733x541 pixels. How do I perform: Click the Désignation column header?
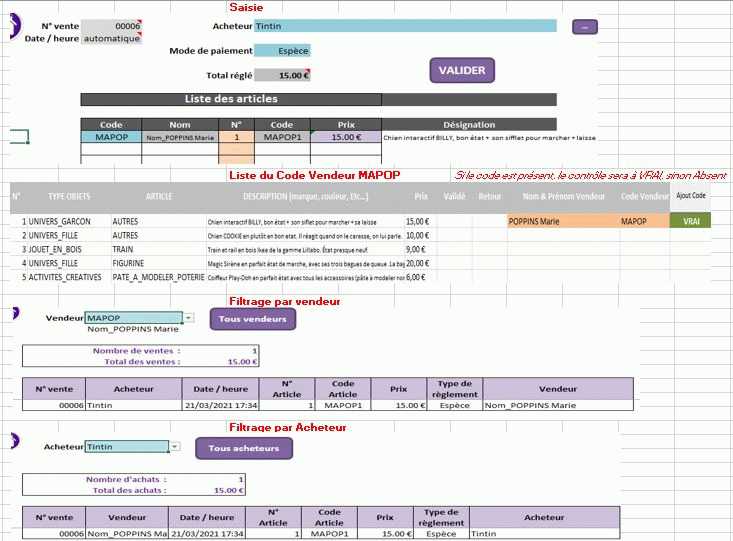[x=469, y=124]
